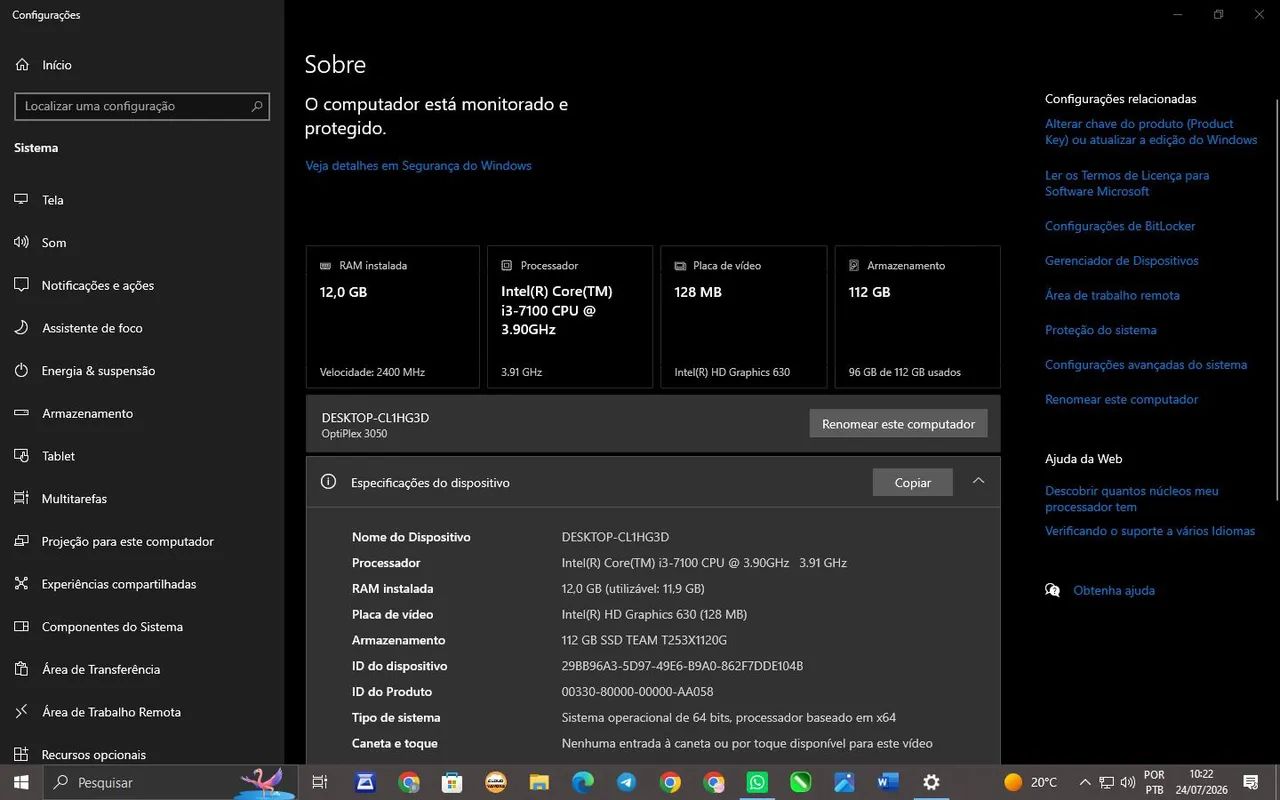The width and height of the screenshot is (1280, 800).
Task: Open Veja detalhes em Segurança do Windows
Action: pos(418,166)
